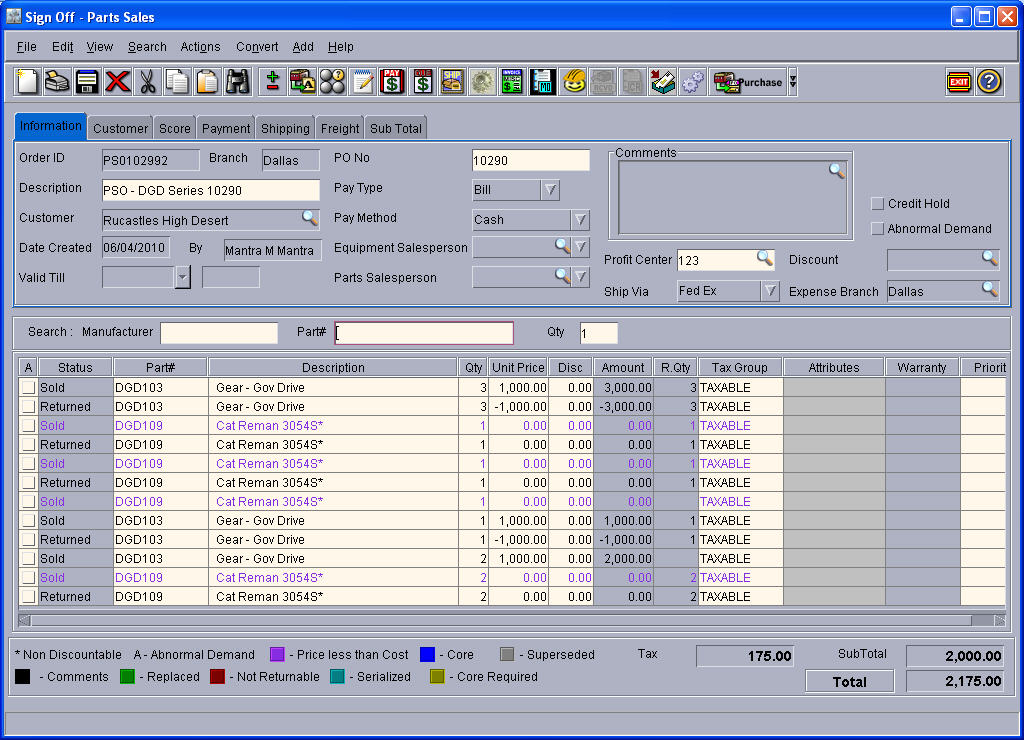Open the File menu
The height and width of the screenshot is (740, 1024).
pos(26,47)
